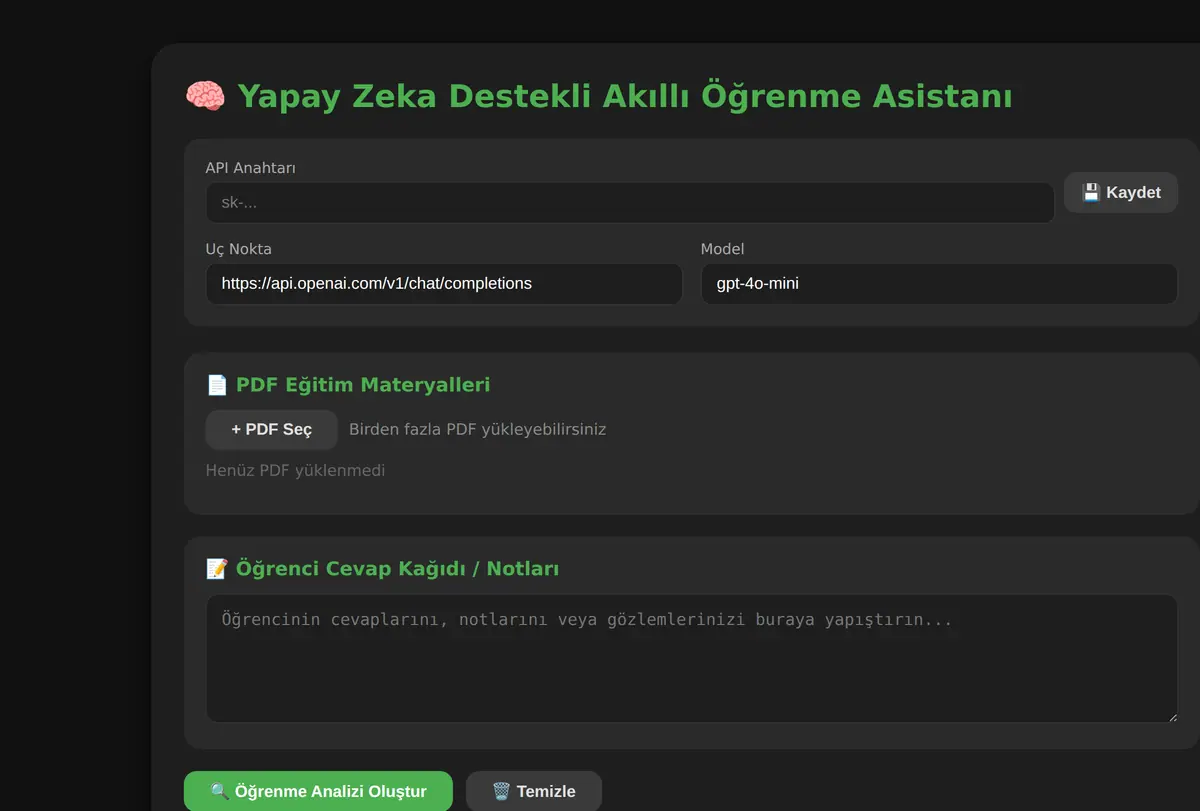Click the memo icon beside Öğrenci Cevap Kağıdı
This screenshot has height=811, width=1200.
[x=217, y=569]
